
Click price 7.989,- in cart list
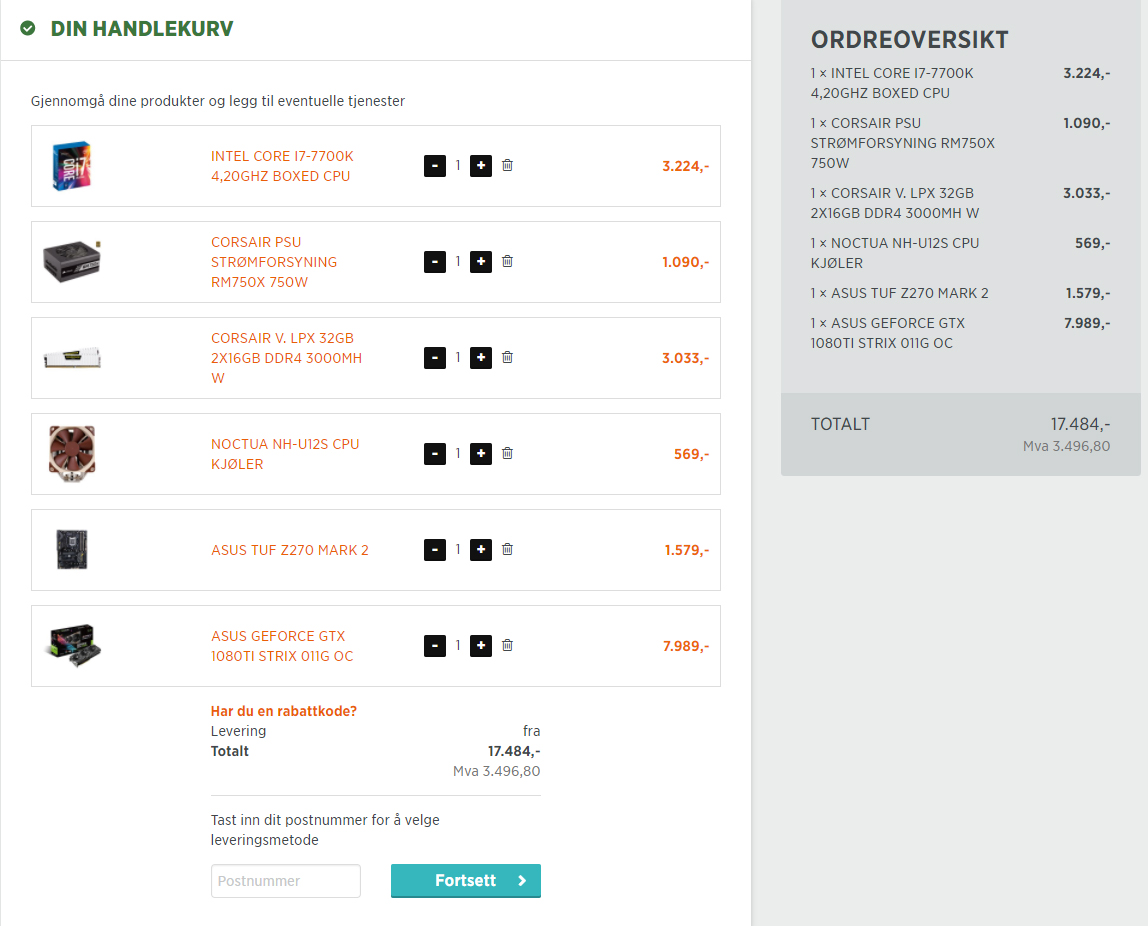pyautogui.click(x=685, y=646)
